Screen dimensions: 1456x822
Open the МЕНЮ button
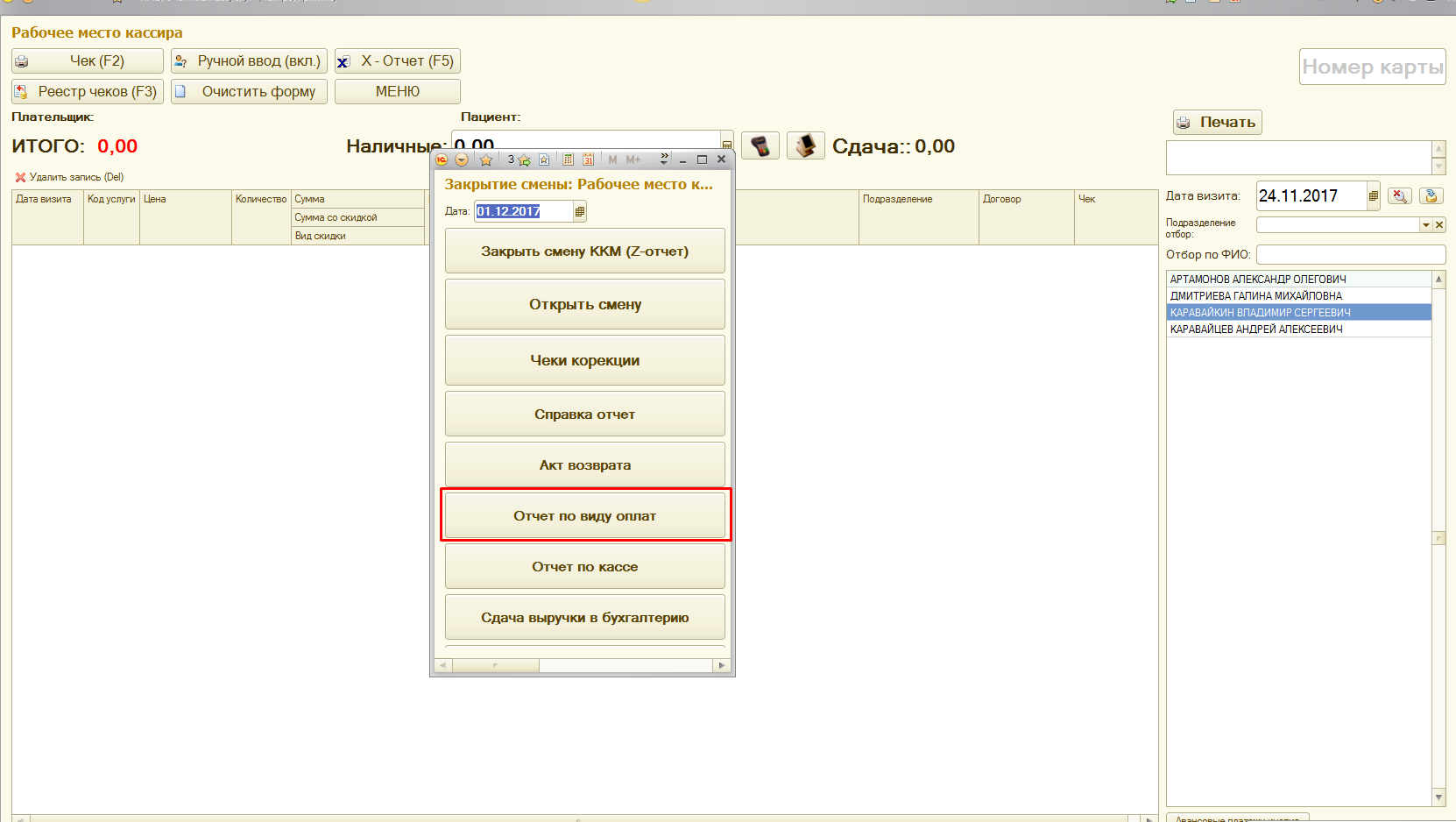point(397,92)
